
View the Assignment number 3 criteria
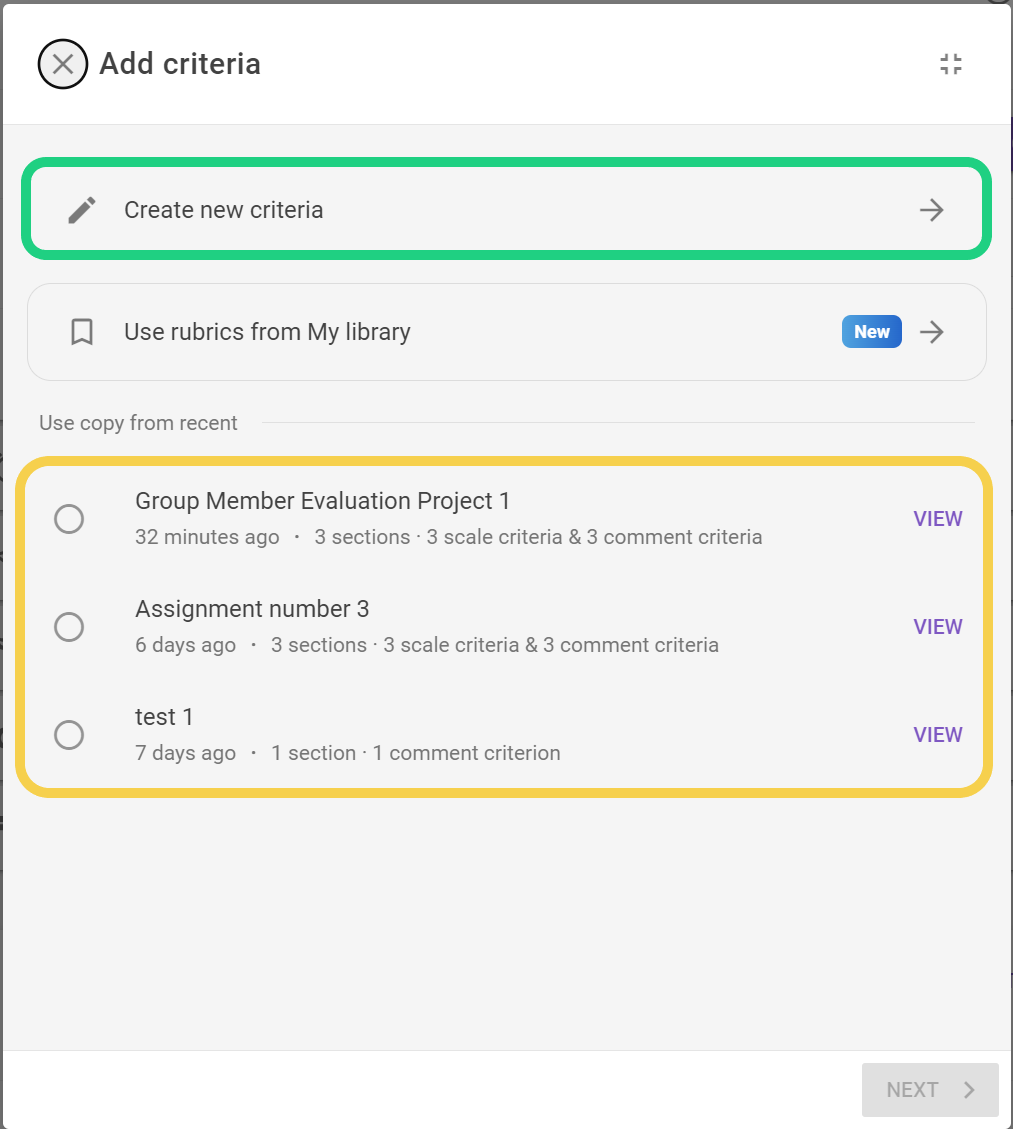pyautogui.click(x=937, y=627)
